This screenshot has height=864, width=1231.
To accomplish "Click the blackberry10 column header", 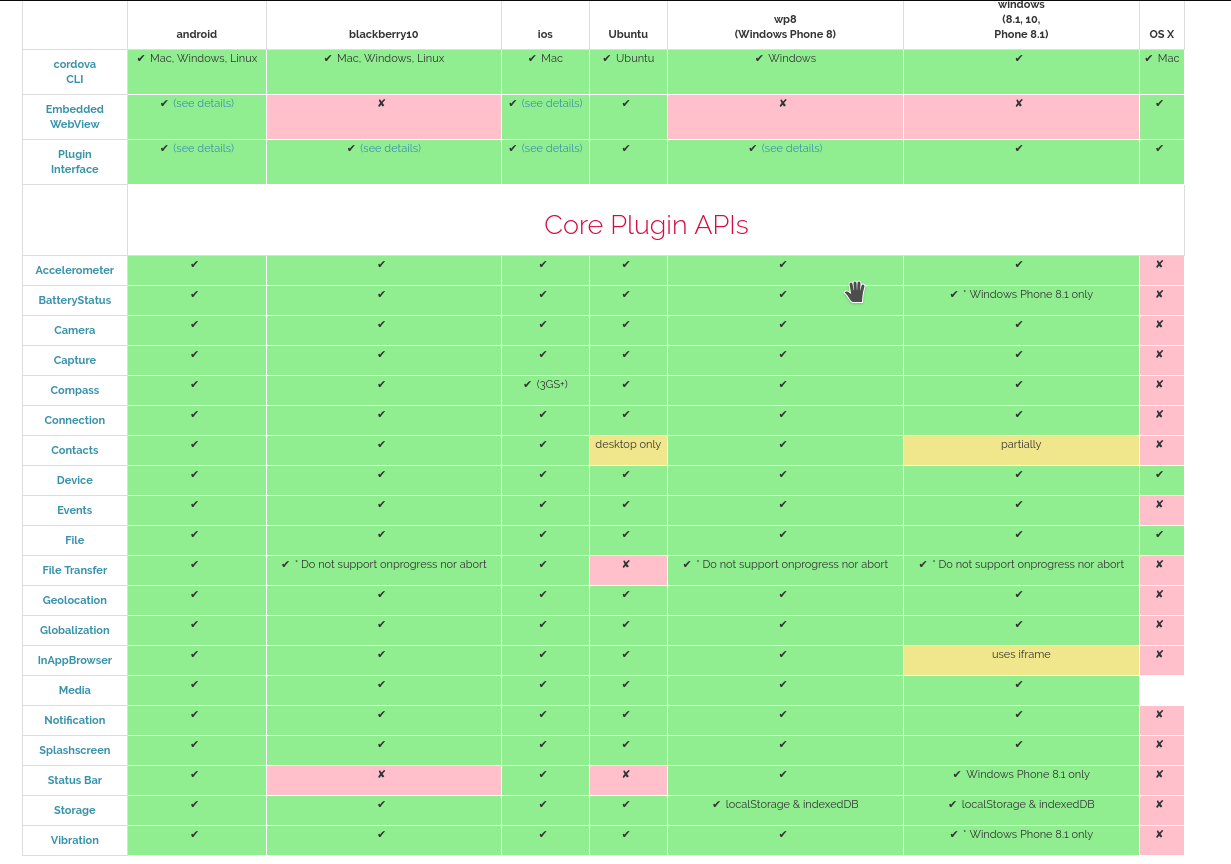I will coord(383,34).
